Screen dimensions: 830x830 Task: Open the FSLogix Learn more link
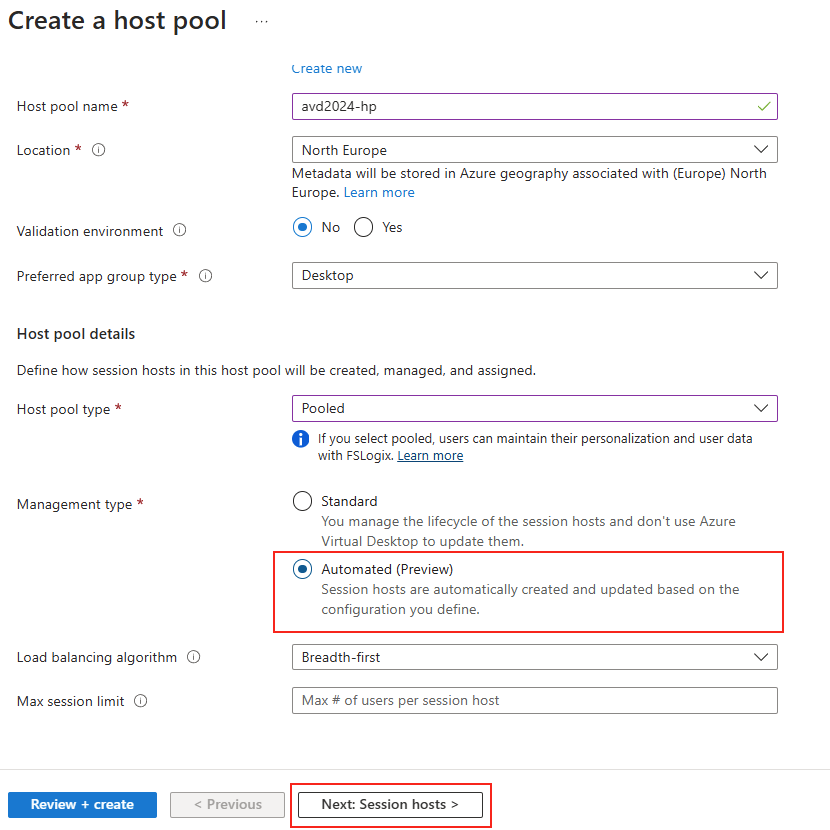coord(430,456)
